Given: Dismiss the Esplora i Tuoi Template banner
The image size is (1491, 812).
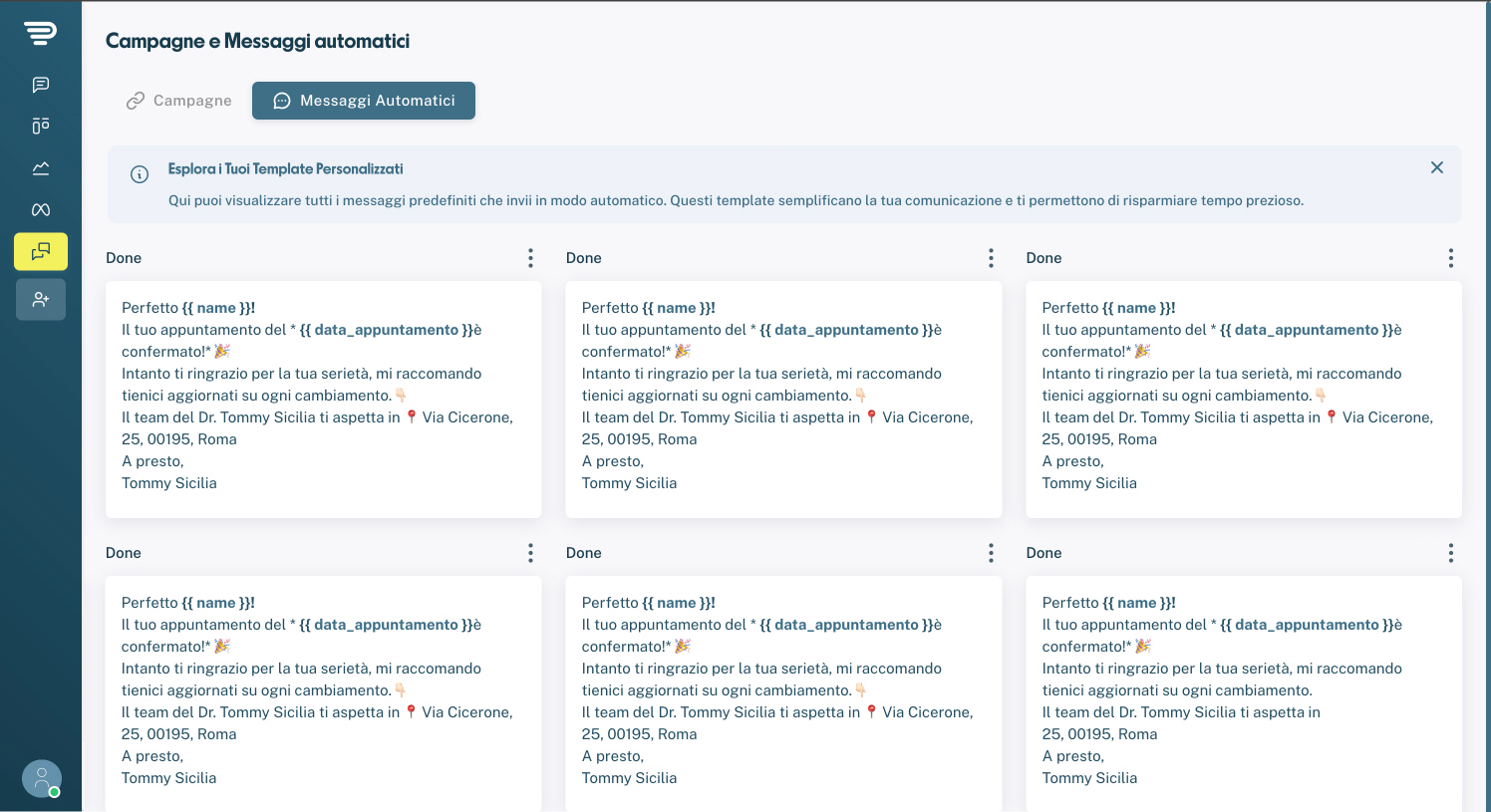Looking at the screenshot, I should tap(1437, 167).
